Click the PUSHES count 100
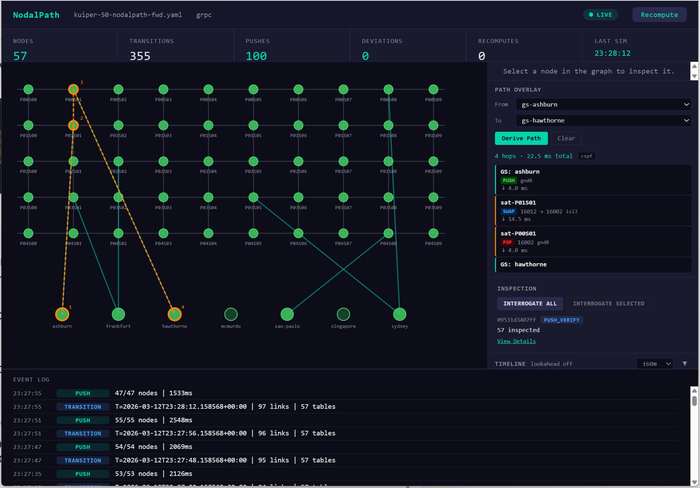The width and height of the screenshot is (700, 488). click(256, 56)
